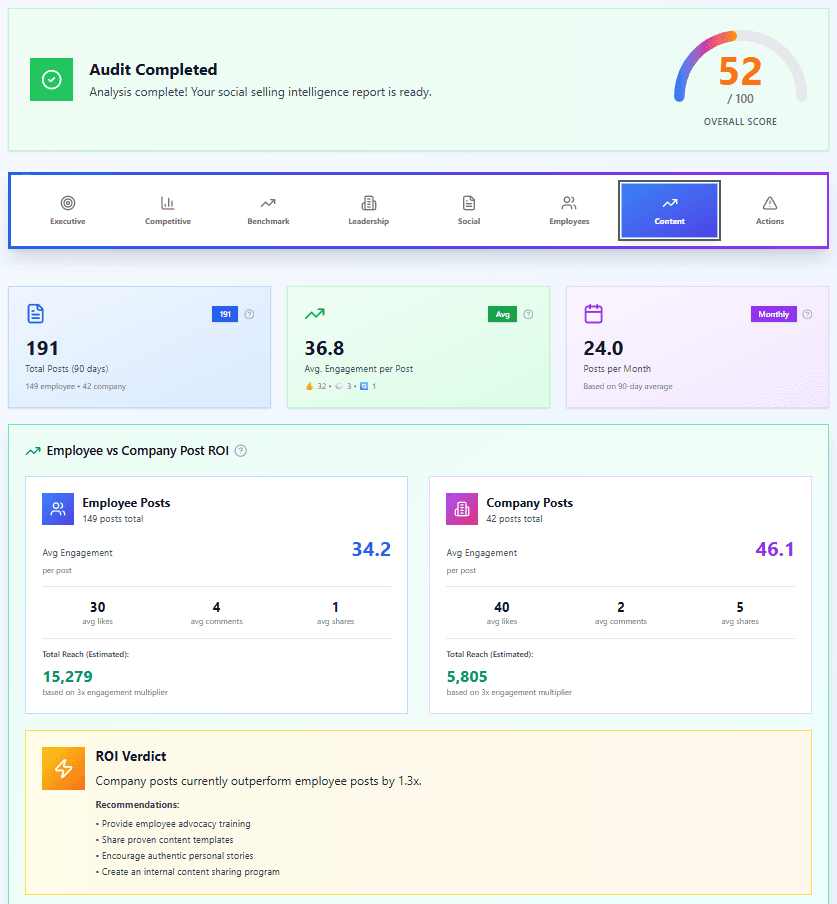Click the orange ROI Verdict lightning icon
Screen dimensions: 837x904
[x=63, y=769]
